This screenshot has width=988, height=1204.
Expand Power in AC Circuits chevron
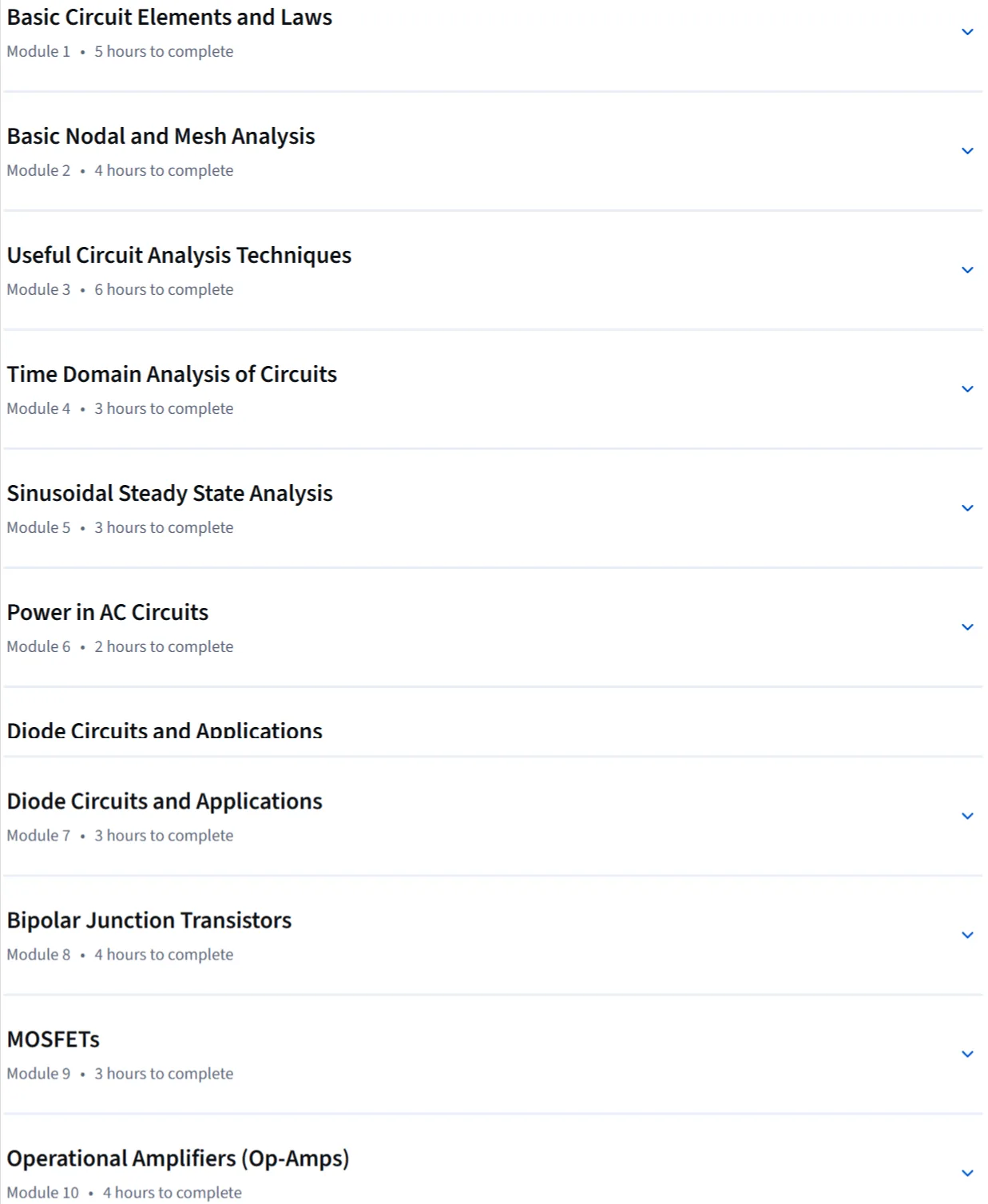tap(967, 627)
